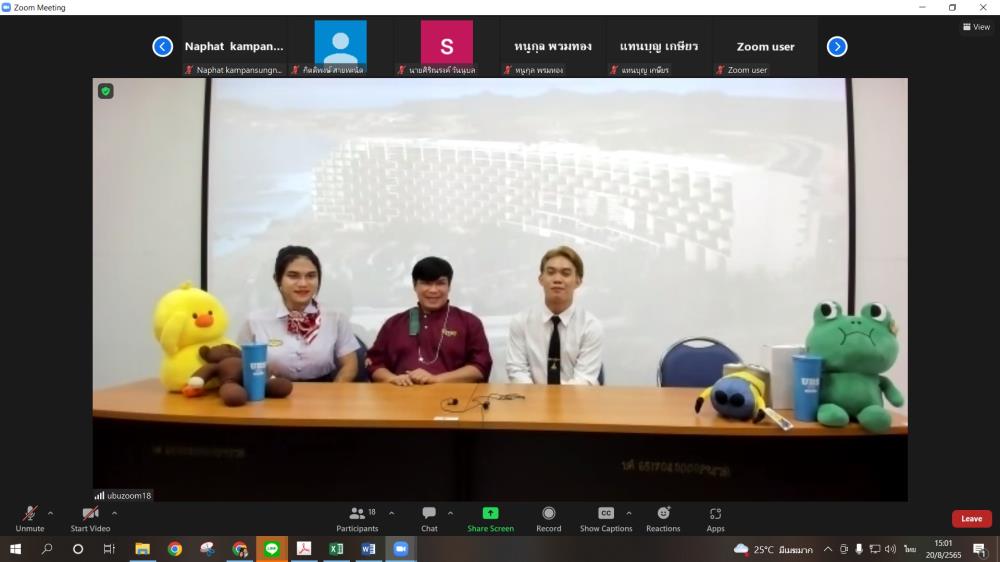Open network settings in system tray
The width and height of the screenshot is (1000, 562).
pyautogui.click(x=875, y=549)
